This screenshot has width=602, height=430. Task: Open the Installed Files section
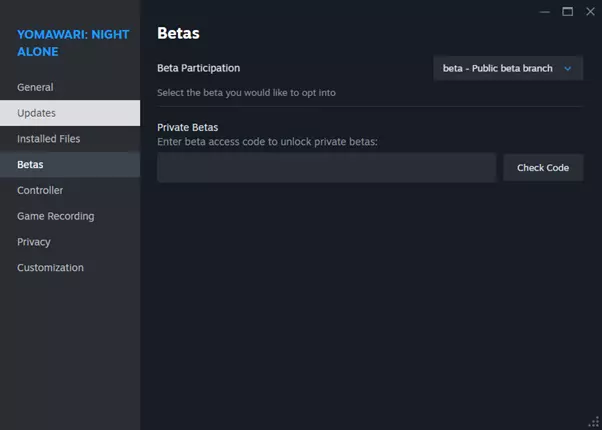(x=48, y=139)
